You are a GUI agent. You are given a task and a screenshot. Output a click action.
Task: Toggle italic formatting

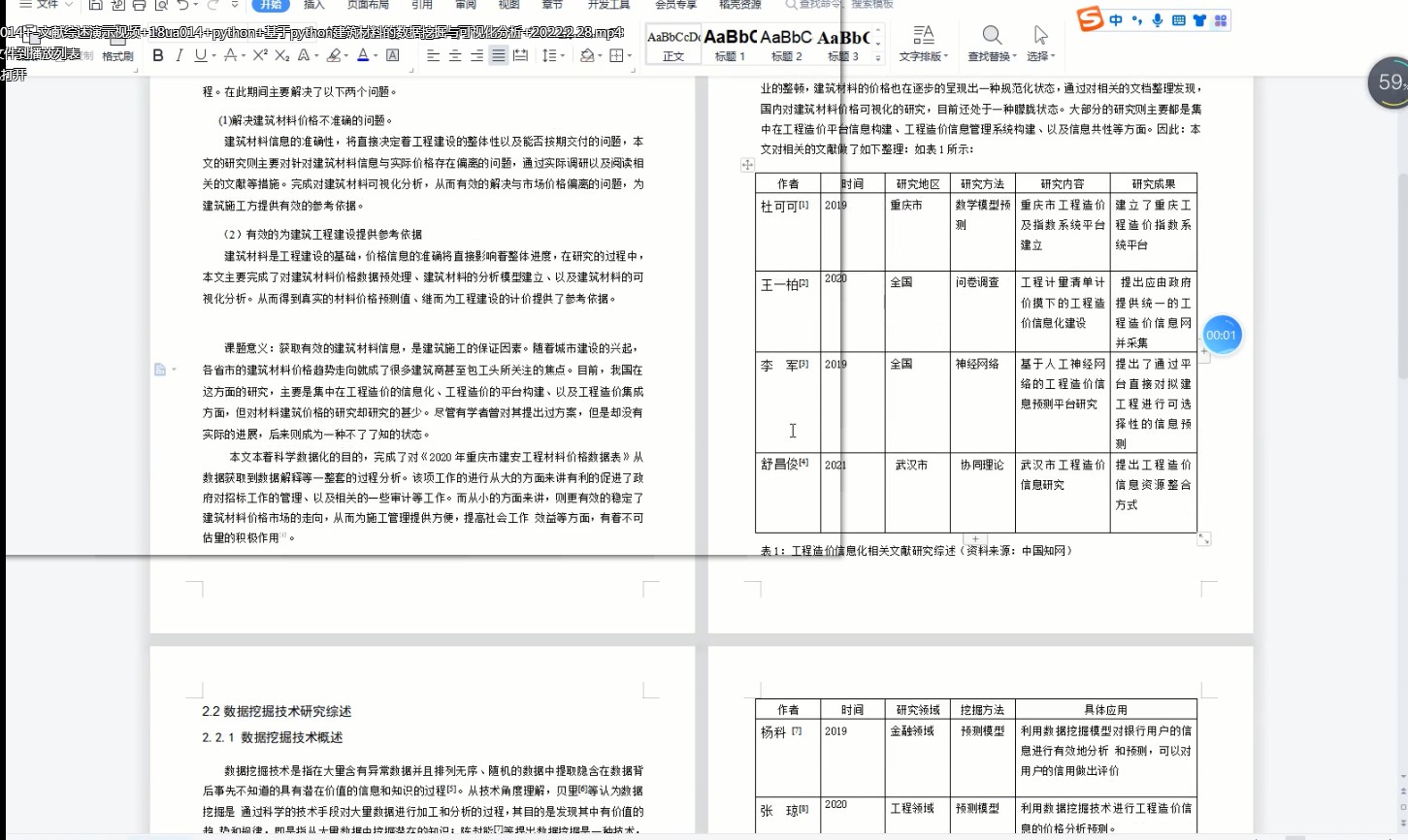(x=180, y=55)
